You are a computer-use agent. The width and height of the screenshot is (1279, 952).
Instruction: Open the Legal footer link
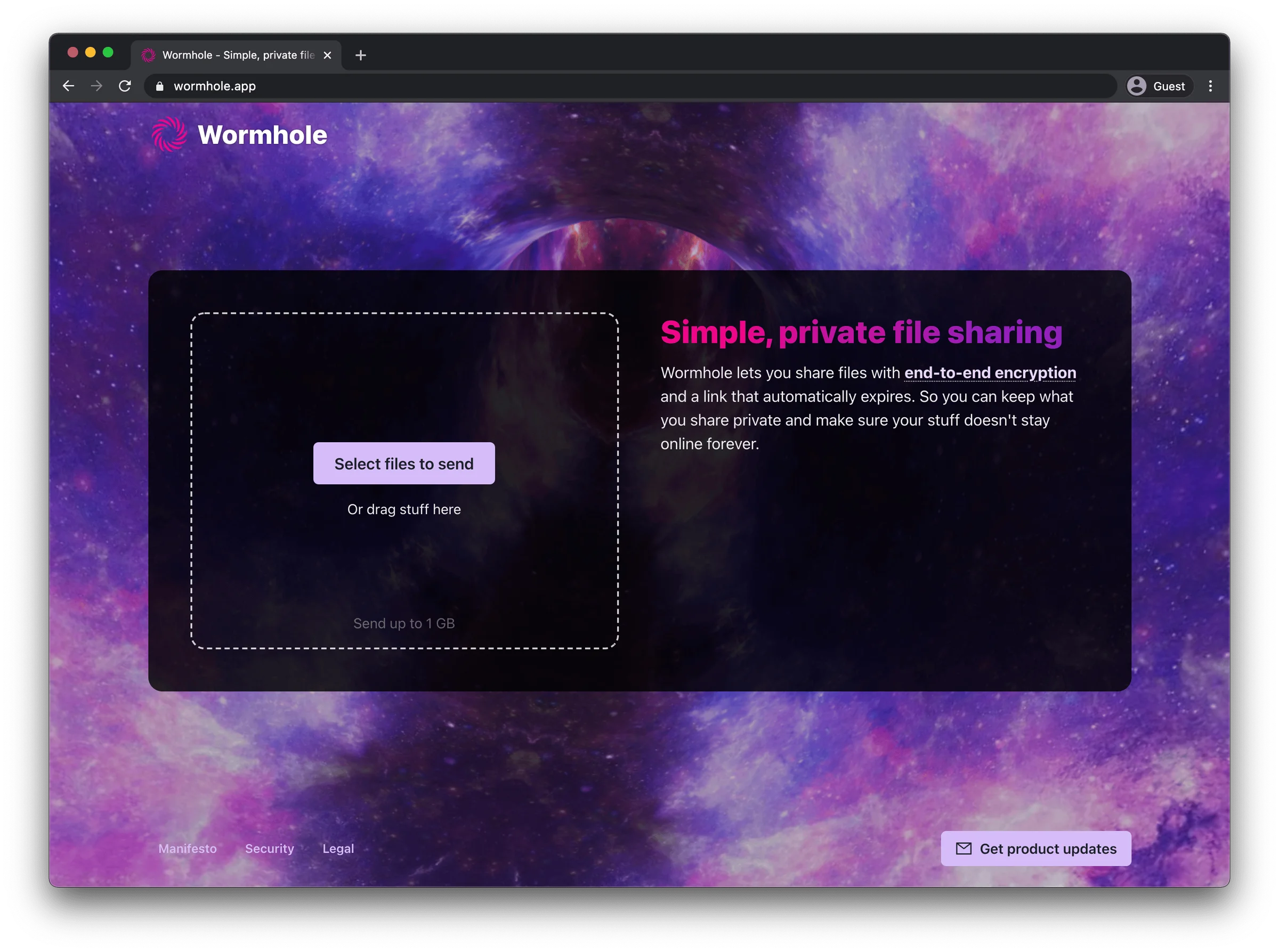(338, 848)
